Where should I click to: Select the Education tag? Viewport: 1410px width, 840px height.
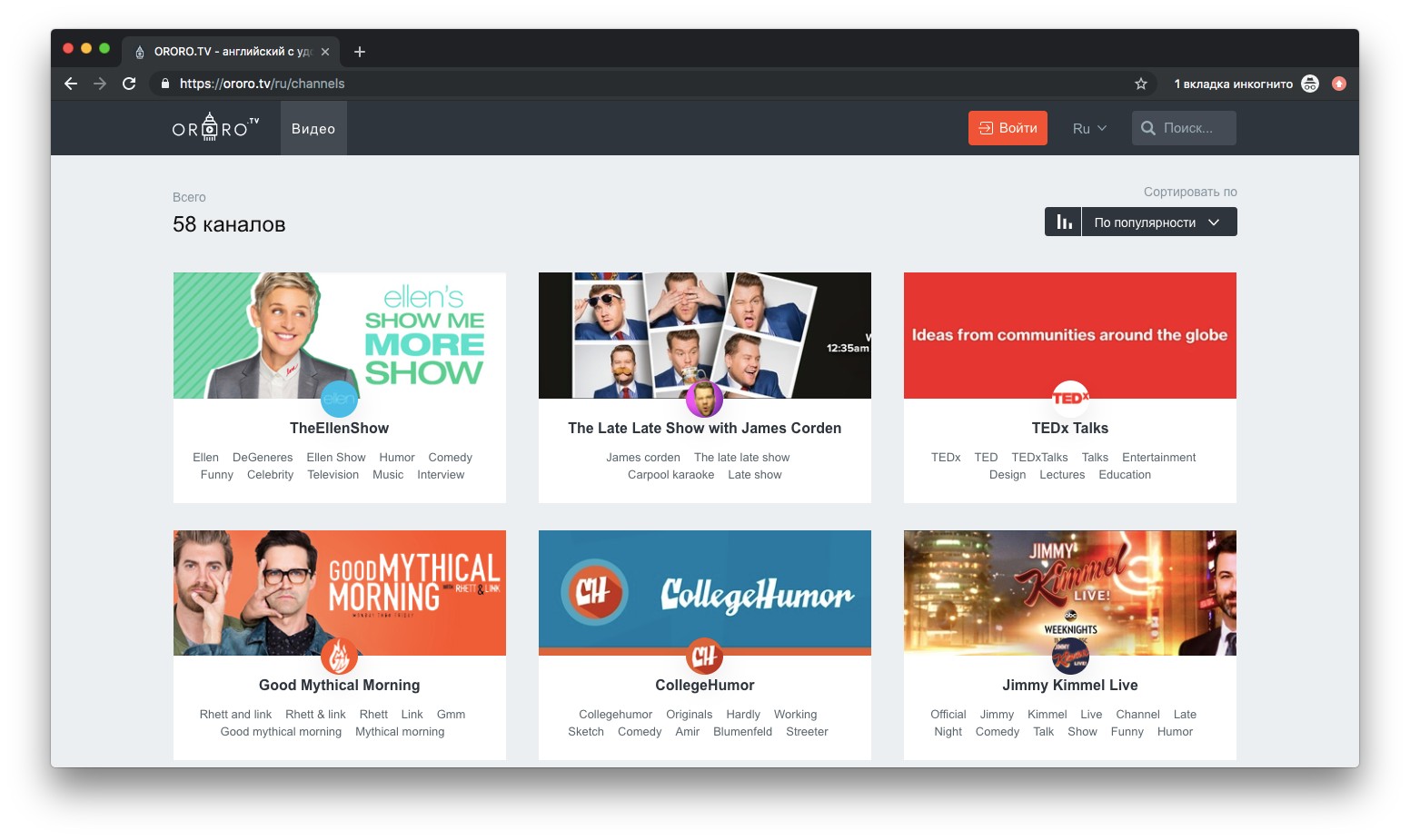[x=1125, y=475]
